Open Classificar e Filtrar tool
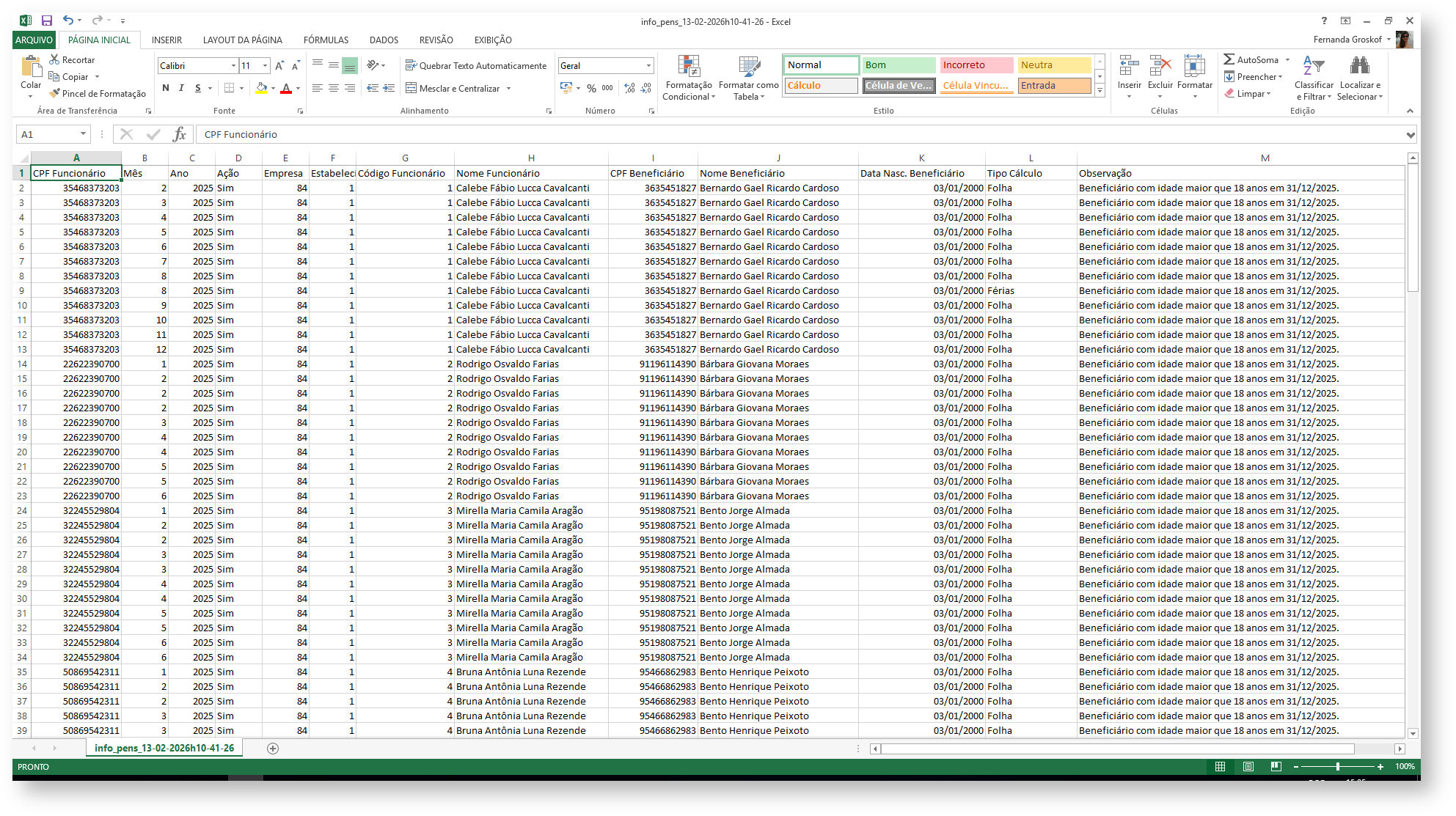This screenshot has height=816, width=1456. tap(1313, 78)
